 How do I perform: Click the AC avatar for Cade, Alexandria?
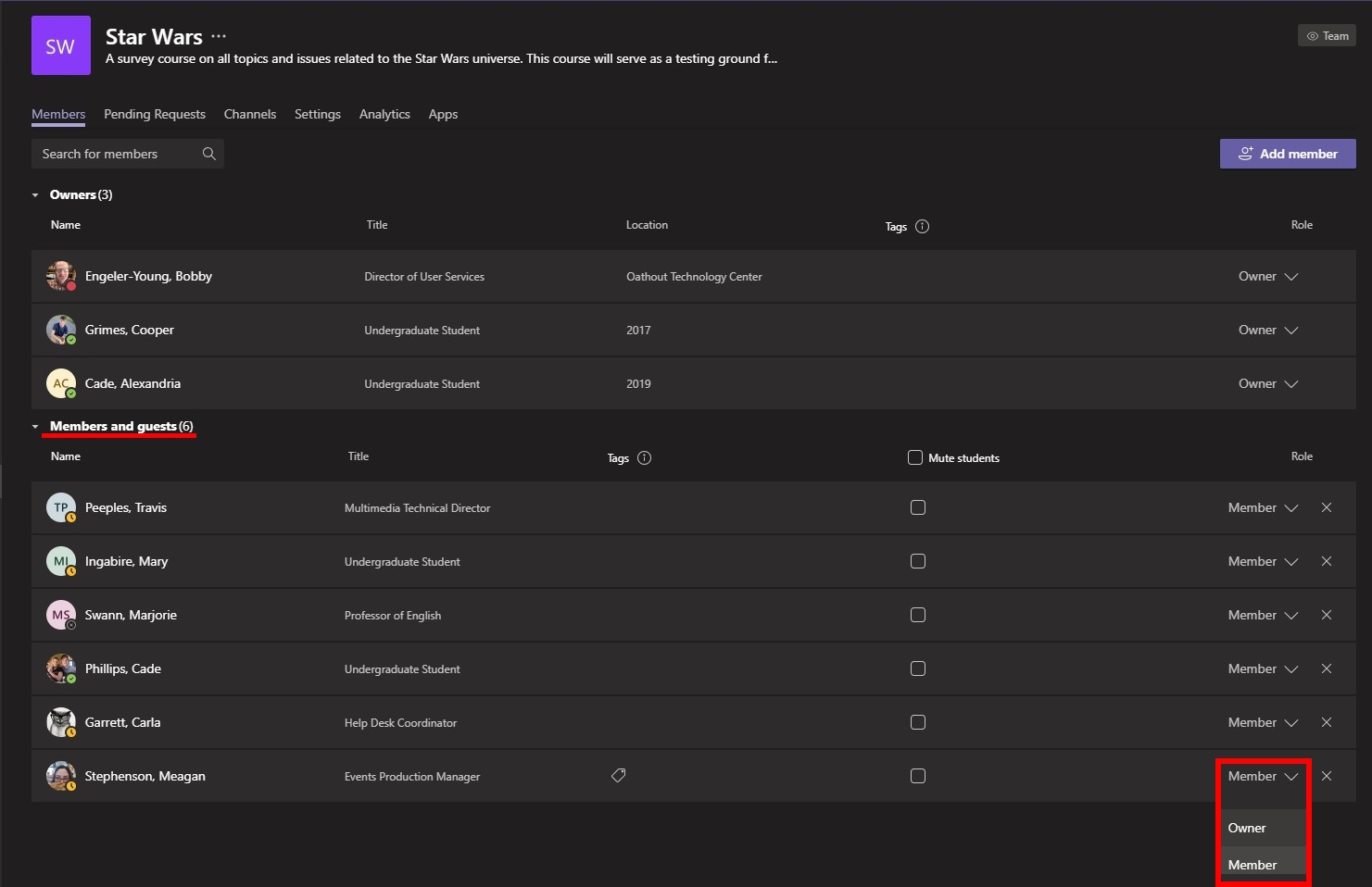pos(61,383)
